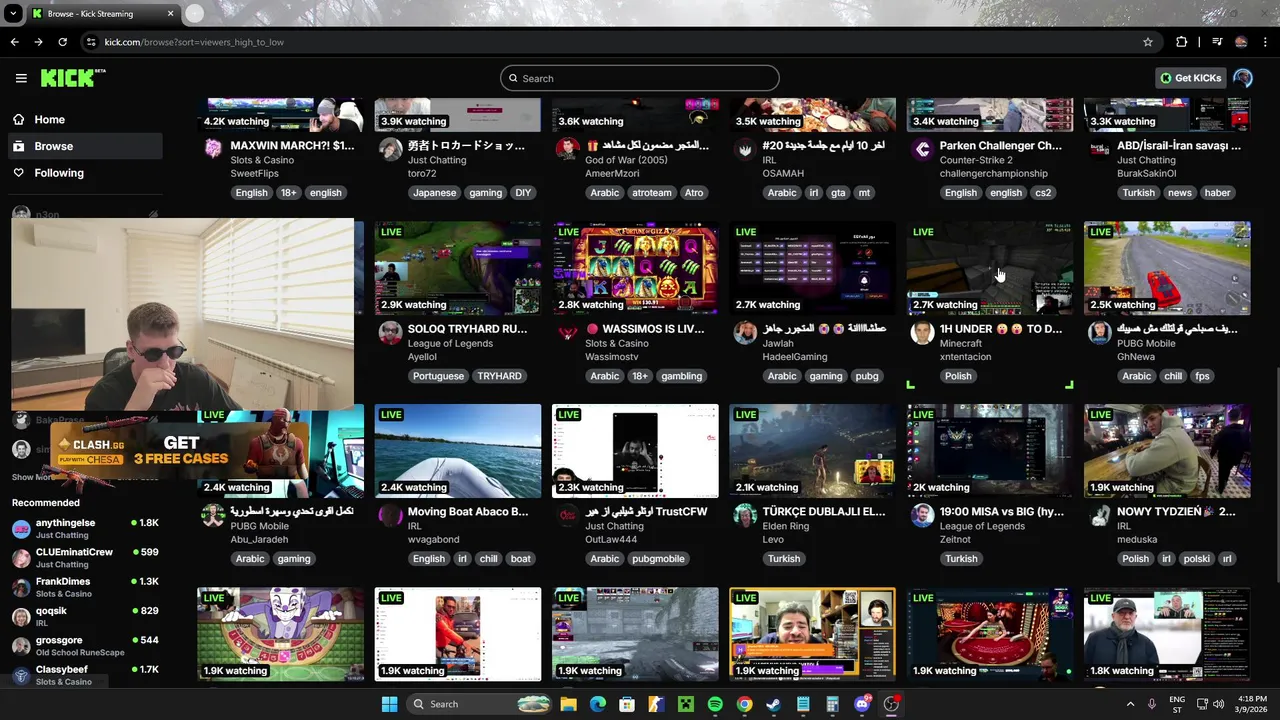This screenshot has width=1280, height=720.
Task: Click the Minecraft category under 1H UNDER
Action: pyautogui.click(x=961, y=343)
